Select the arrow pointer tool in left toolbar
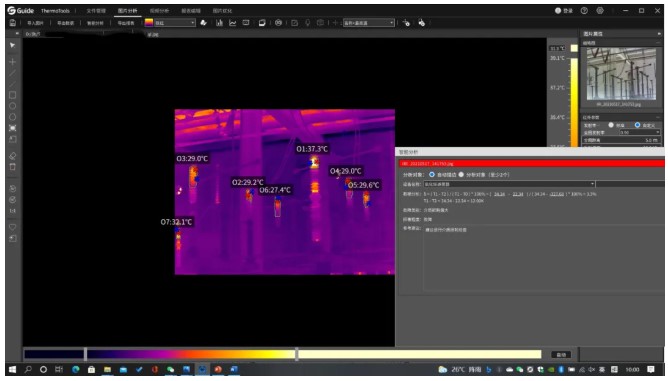 (12, 45)
